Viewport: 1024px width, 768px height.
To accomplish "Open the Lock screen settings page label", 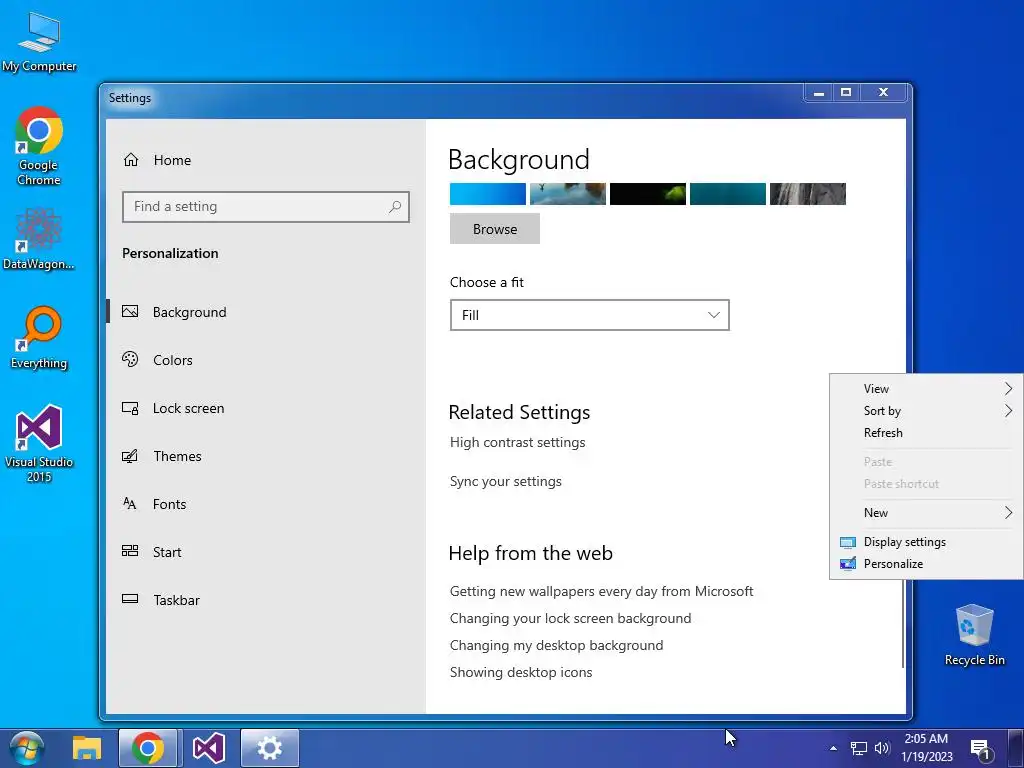I will pyautogui.click(x=189, y=408).
